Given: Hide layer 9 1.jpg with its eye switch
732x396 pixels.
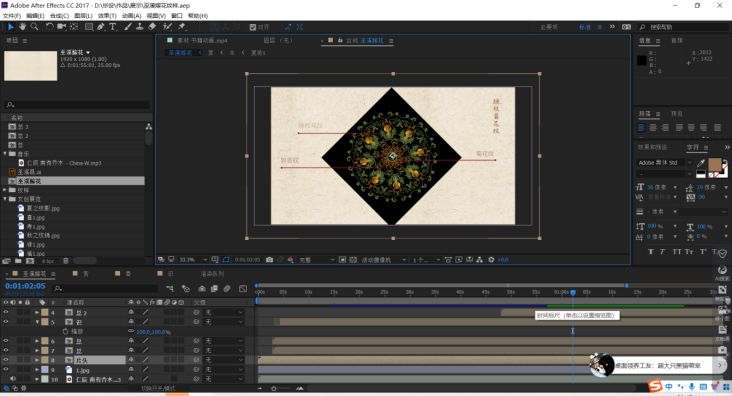Looking at the screenshot, I should [6, 369].
